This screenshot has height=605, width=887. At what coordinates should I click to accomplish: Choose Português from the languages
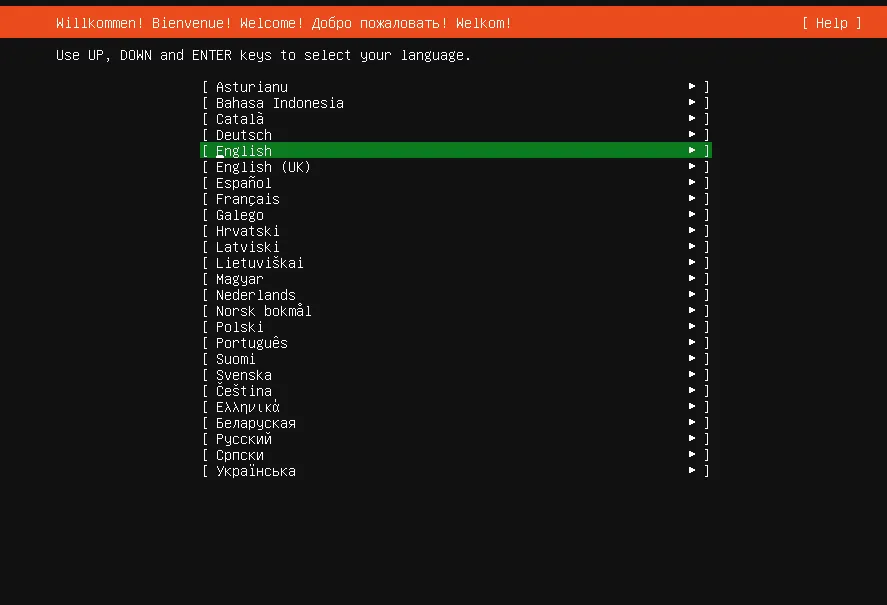[252, 343]
